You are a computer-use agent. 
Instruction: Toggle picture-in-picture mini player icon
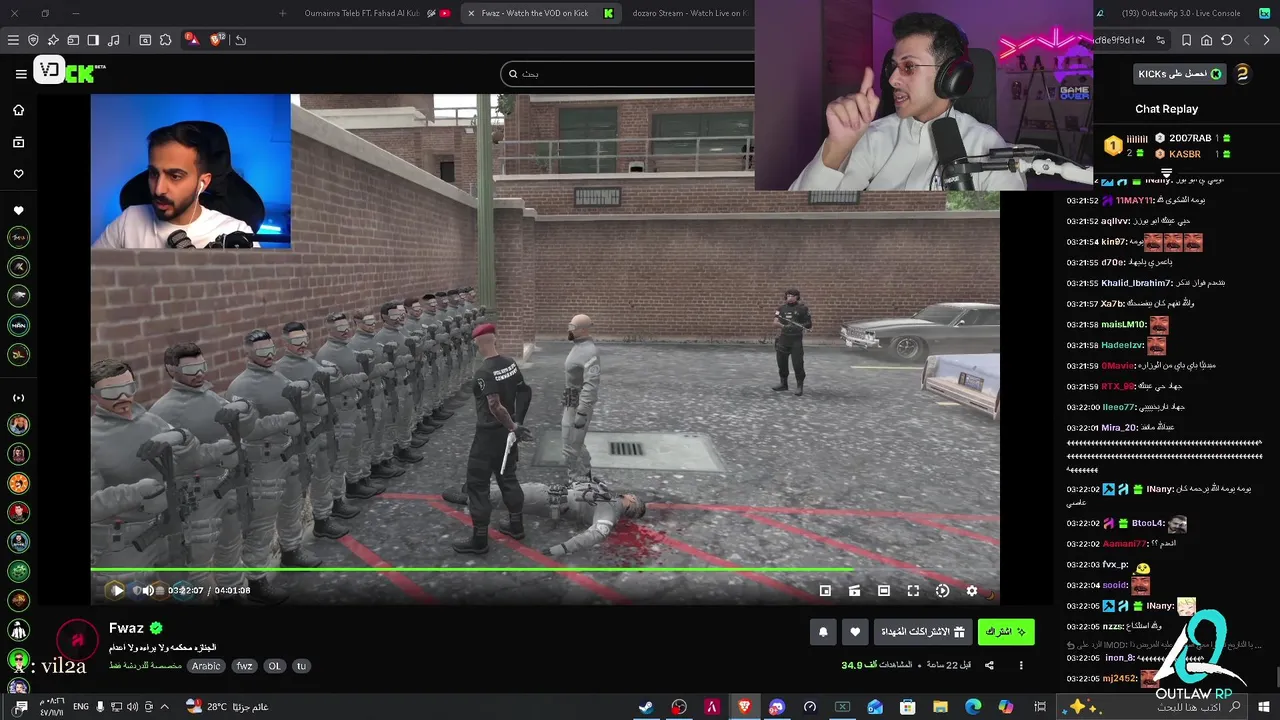[825, 591]
